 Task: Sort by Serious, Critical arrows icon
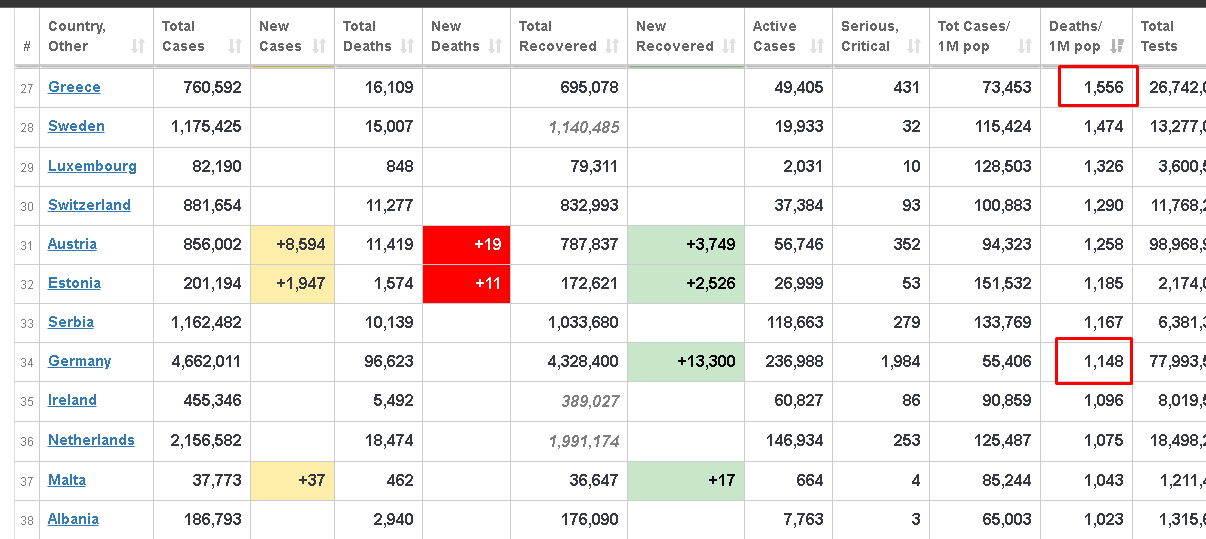click(914, 46)
